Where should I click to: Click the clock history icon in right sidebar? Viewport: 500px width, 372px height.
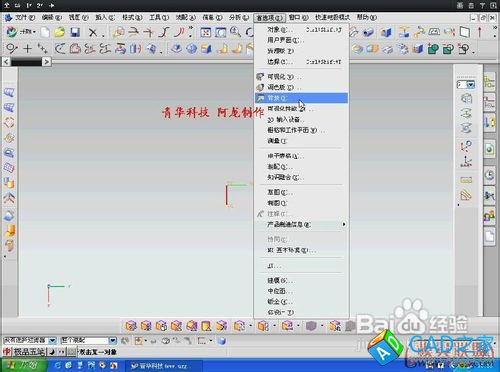(489, 175)
